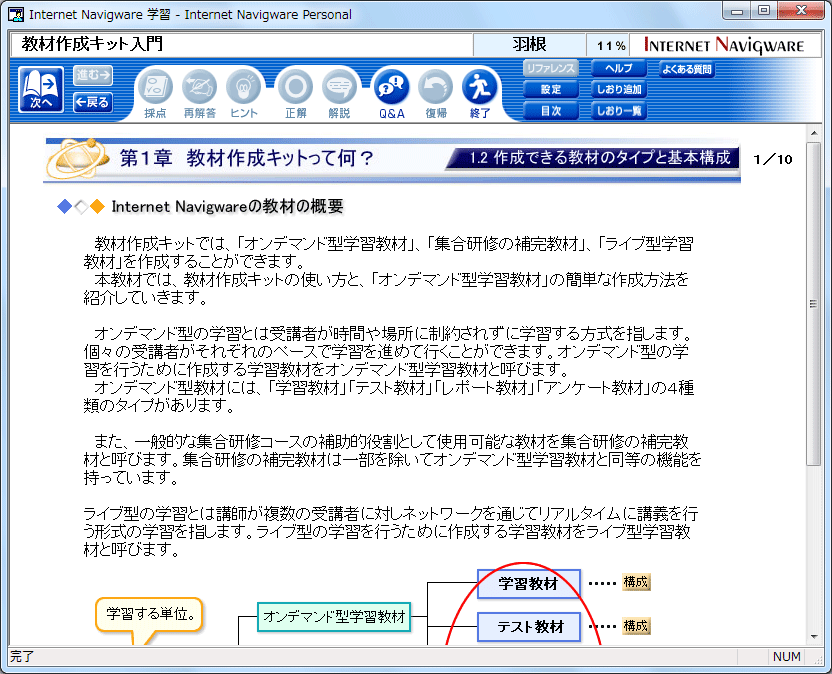Screen dimensions: 832x674
Task: Click the Internet Navigware logo
Action: [724, 45]
